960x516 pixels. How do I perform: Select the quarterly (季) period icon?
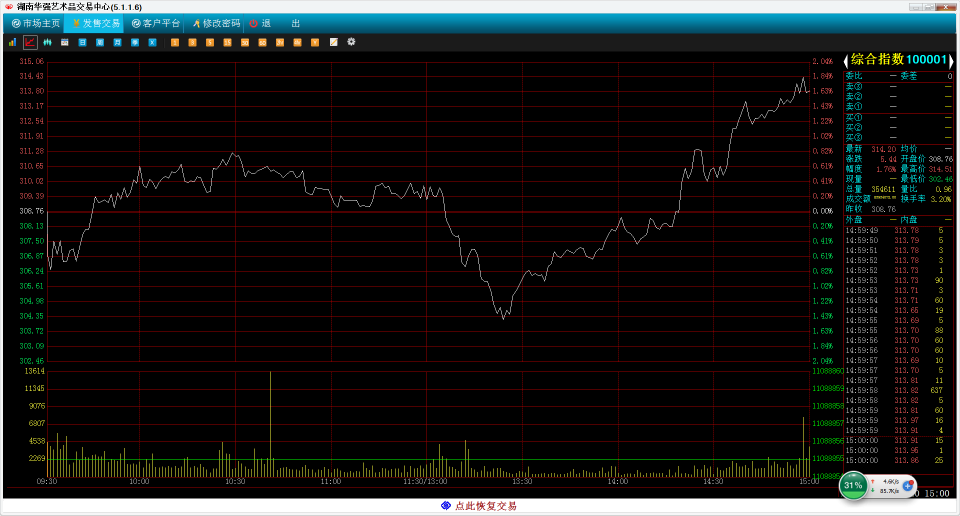[135, 42]
